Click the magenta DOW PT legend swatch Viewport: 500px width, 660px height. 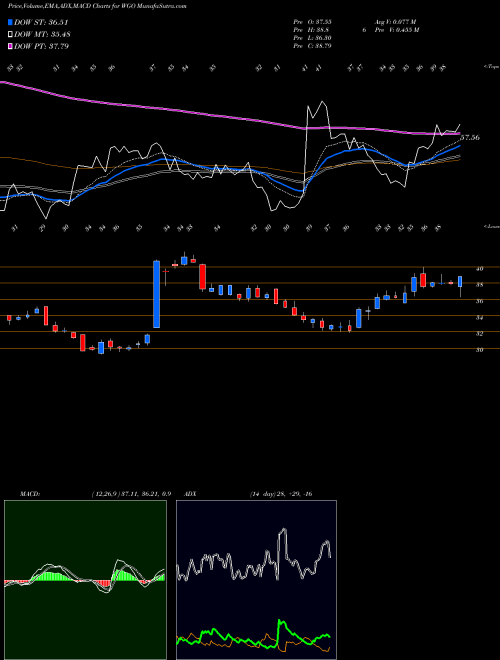pyautogui.click(x=10, y=46)
